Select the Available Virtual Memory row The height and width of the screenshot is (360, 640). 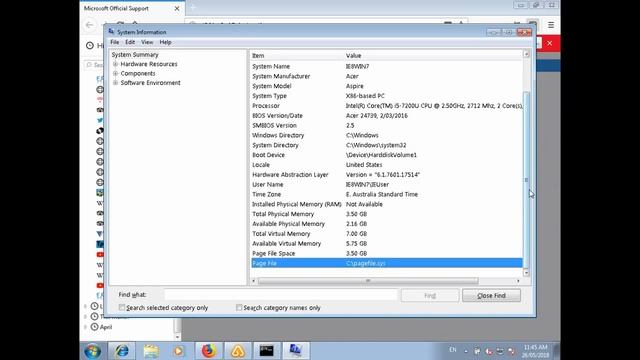[387, 244]
